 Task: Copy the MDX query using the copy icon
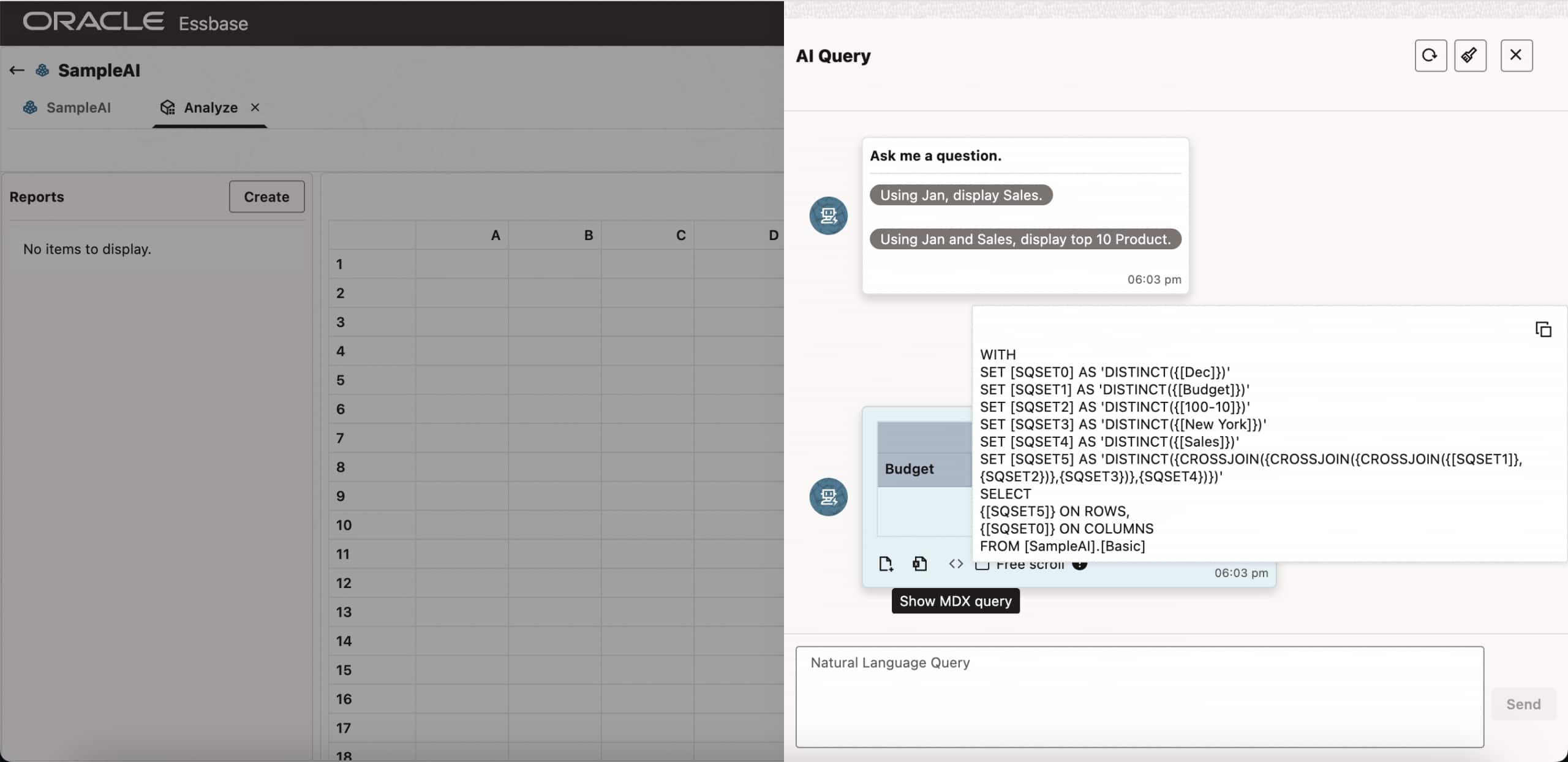1542,329
